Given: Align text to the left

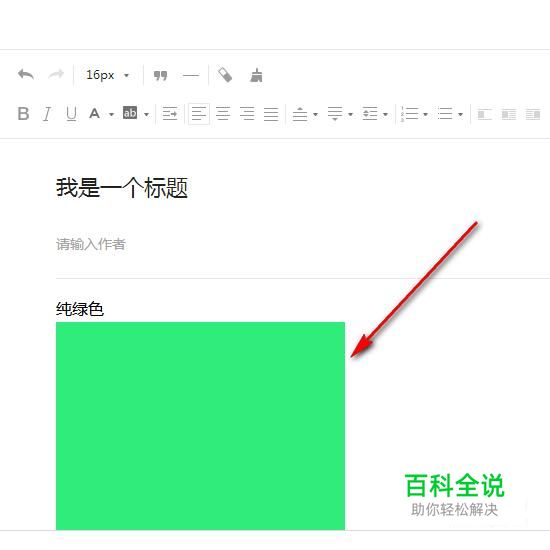Looking at the screenshot, I should pyautogui.click(x=199, y=114).
